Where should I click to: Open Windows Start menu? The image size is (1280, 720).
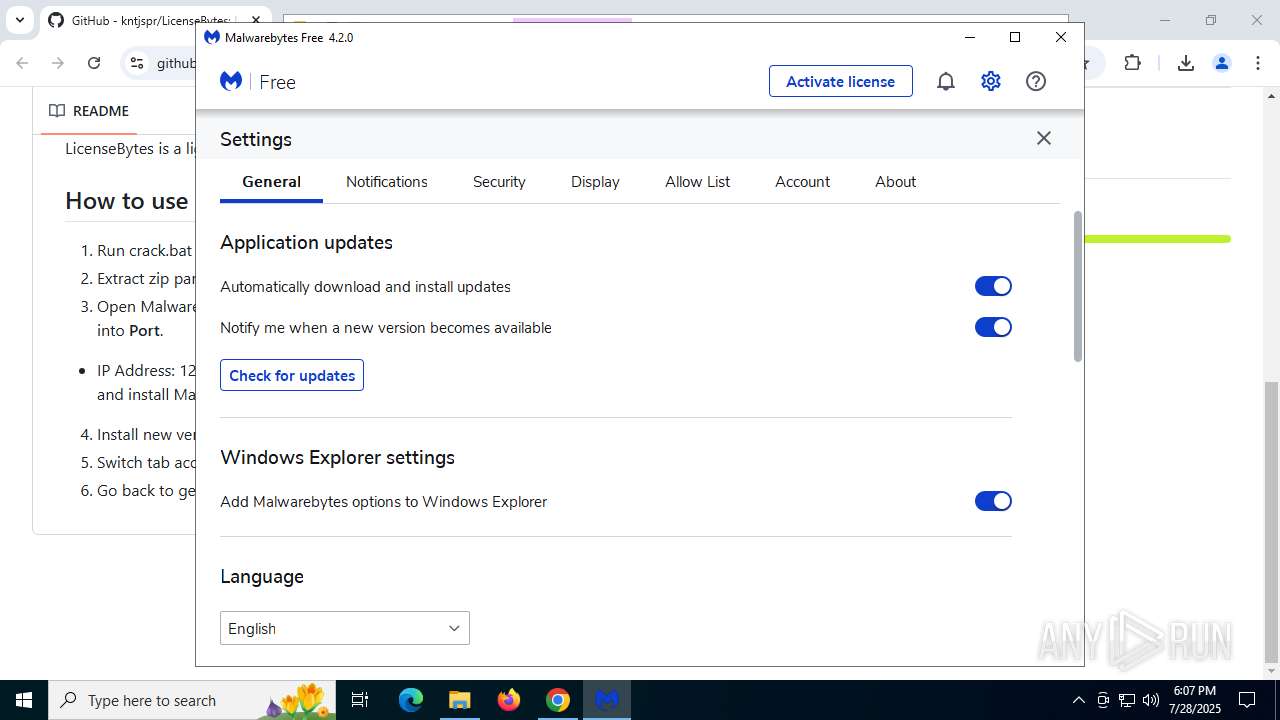24,700
